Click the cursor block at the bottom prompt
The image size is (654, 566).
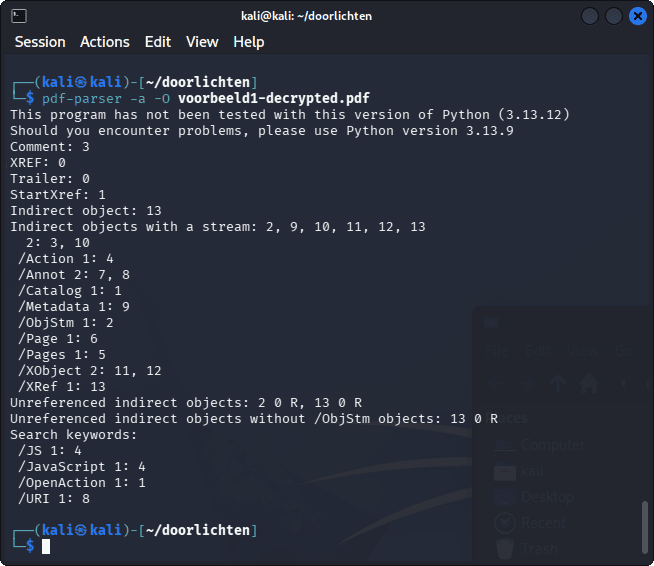pos(46,546)
